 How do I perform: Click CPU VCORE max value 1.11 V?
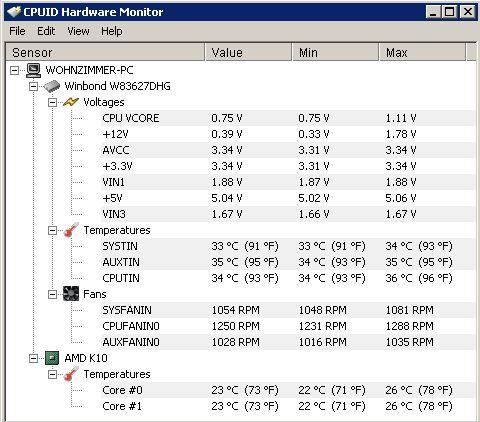click(x=401, y=118)
